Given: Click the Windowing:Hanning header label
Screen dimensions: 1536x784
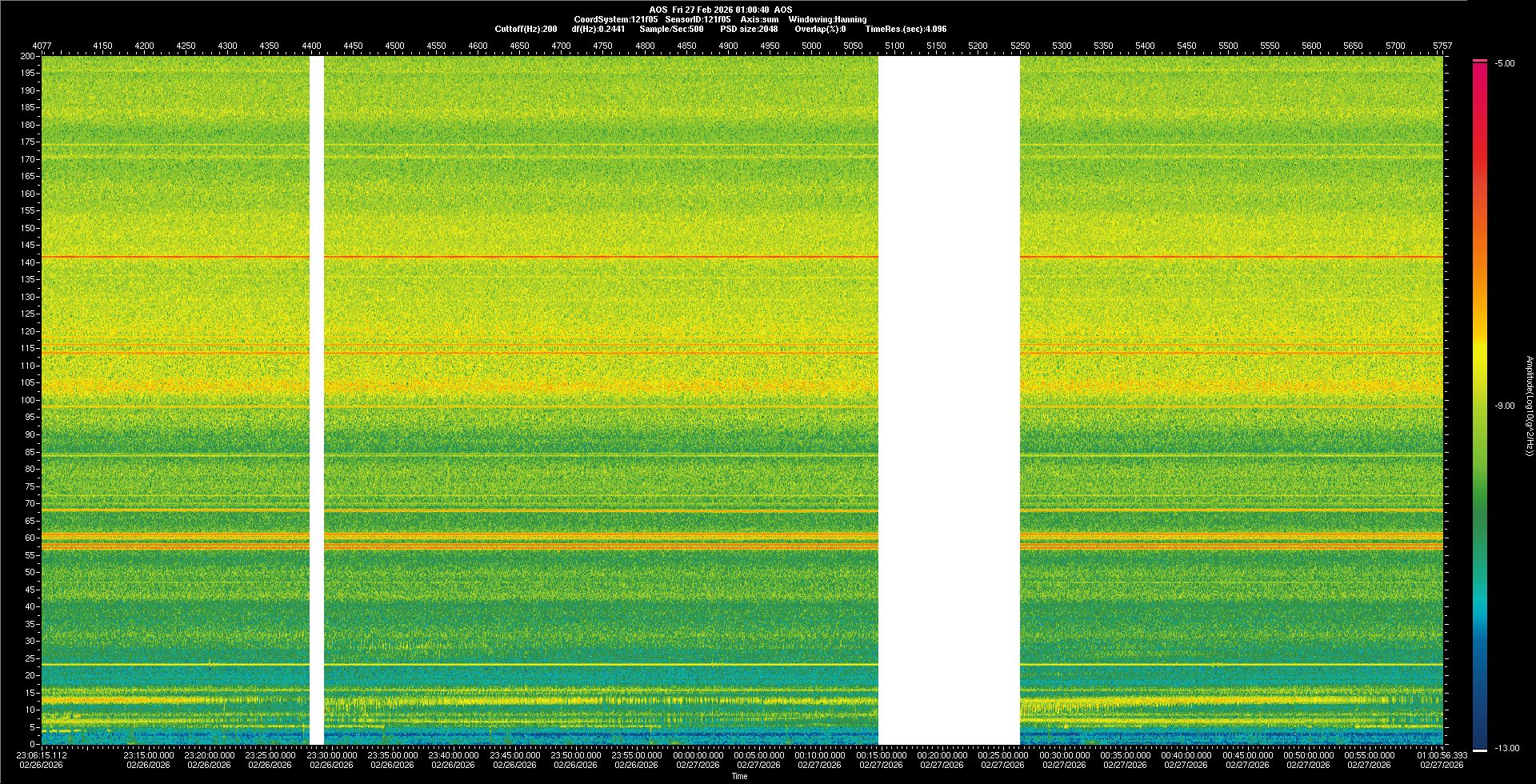Looking at the screenshot, I should click(x=827, y=19).
